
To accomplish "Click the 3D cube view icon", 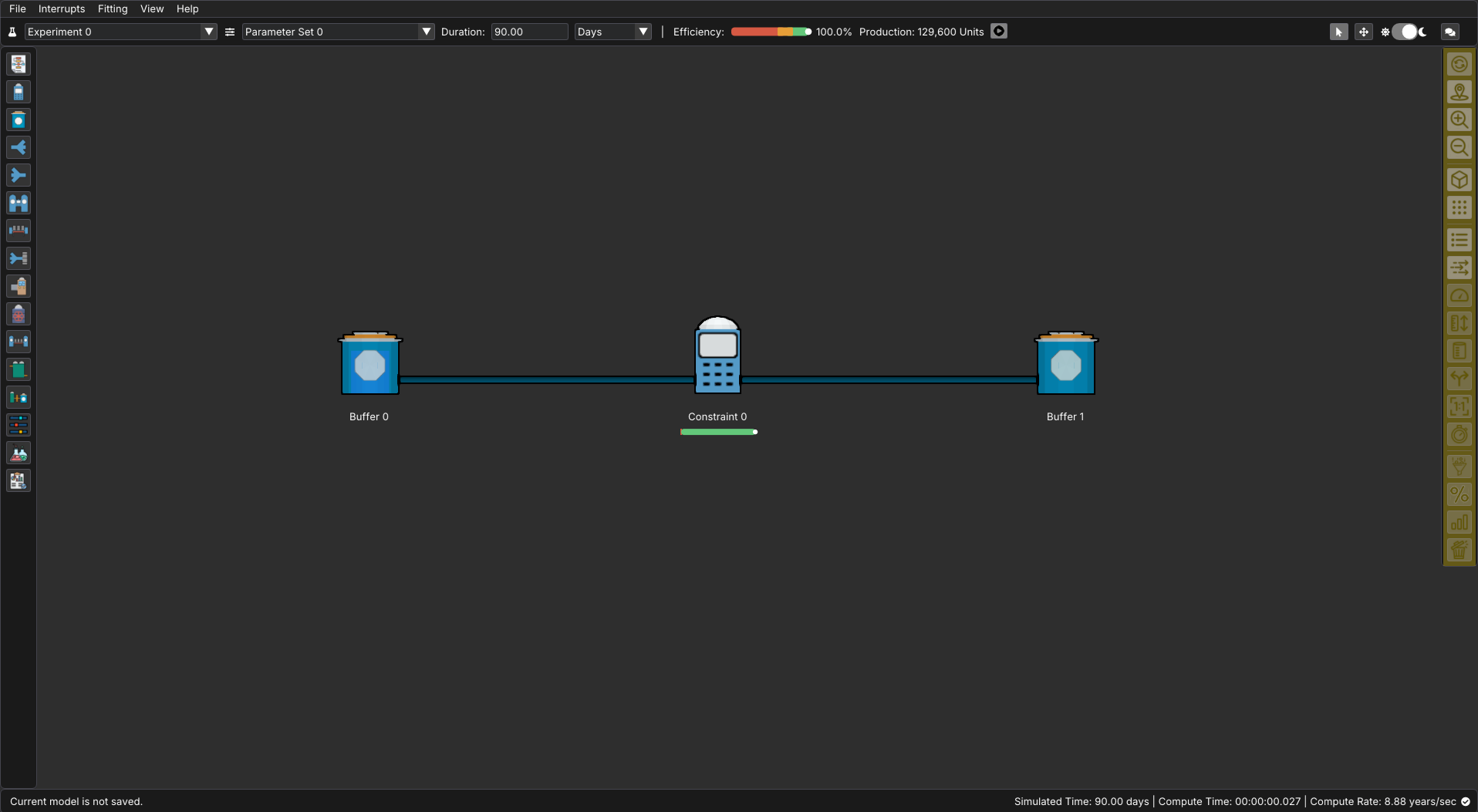I will [1459, 180].
